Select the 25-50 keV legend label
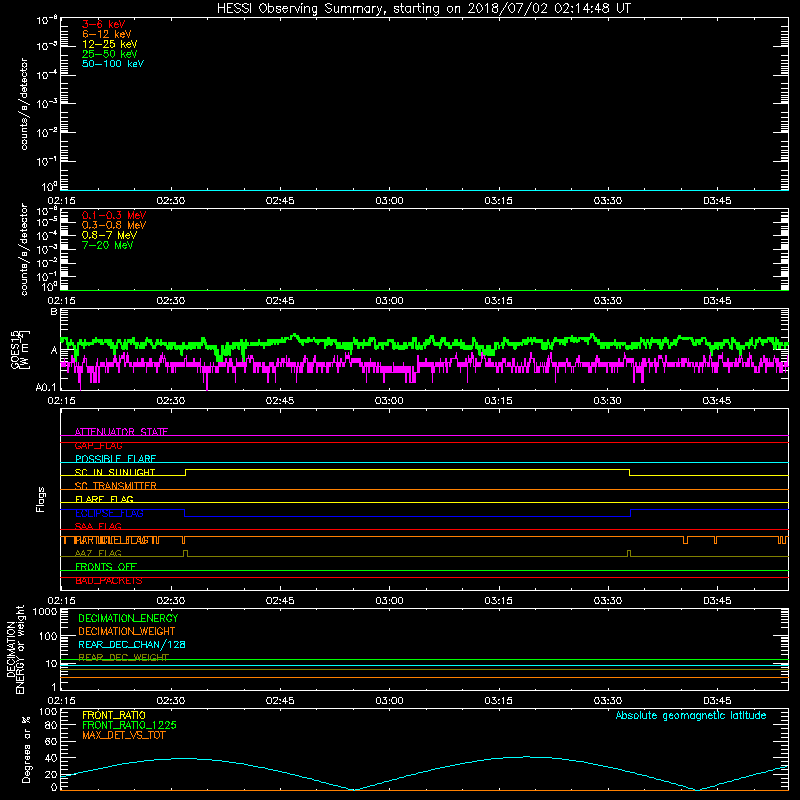800x800 pixels. point(110,54)
